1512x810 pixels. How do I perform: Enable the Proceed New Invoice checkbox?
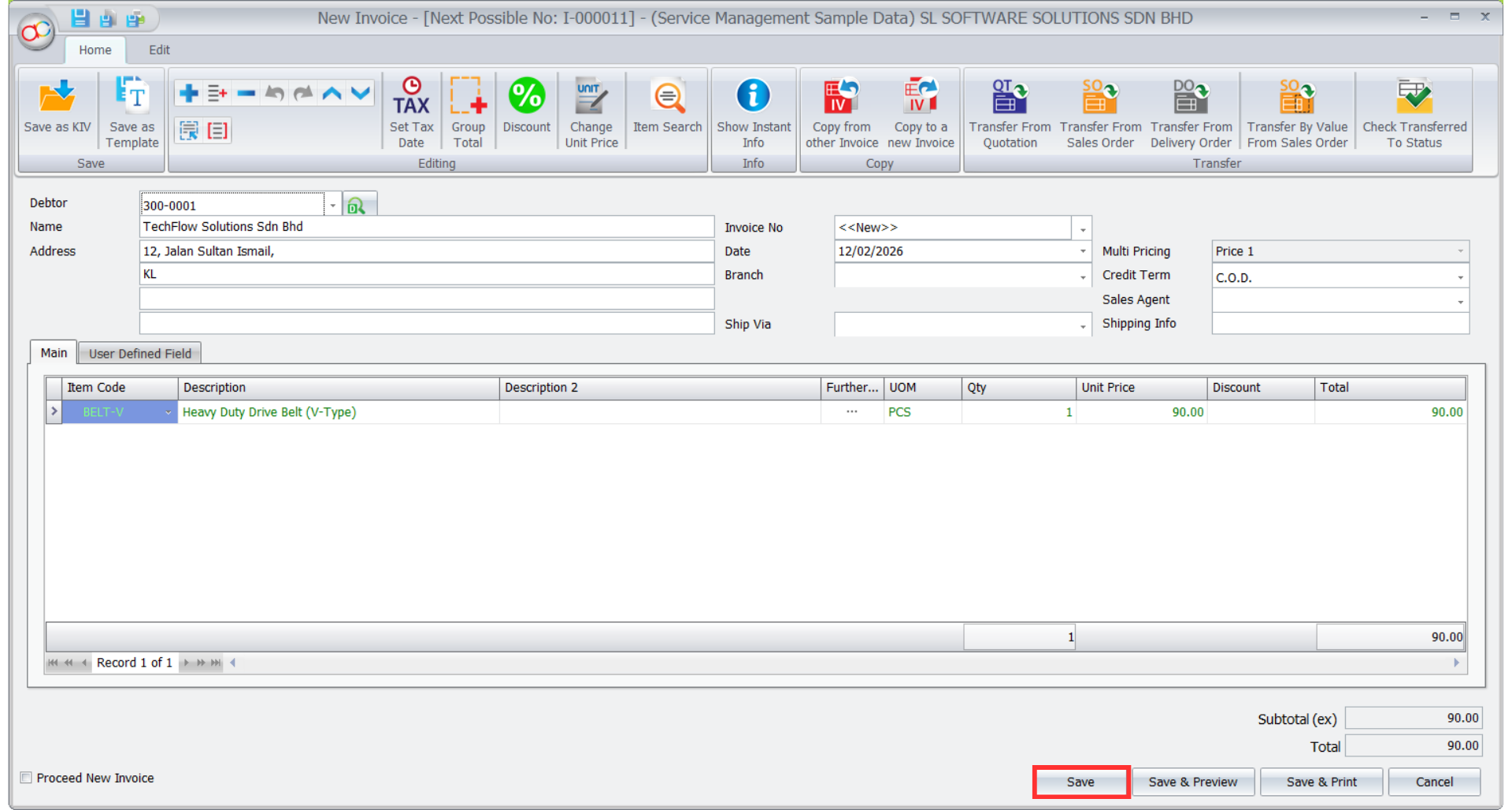coord(27,778)
